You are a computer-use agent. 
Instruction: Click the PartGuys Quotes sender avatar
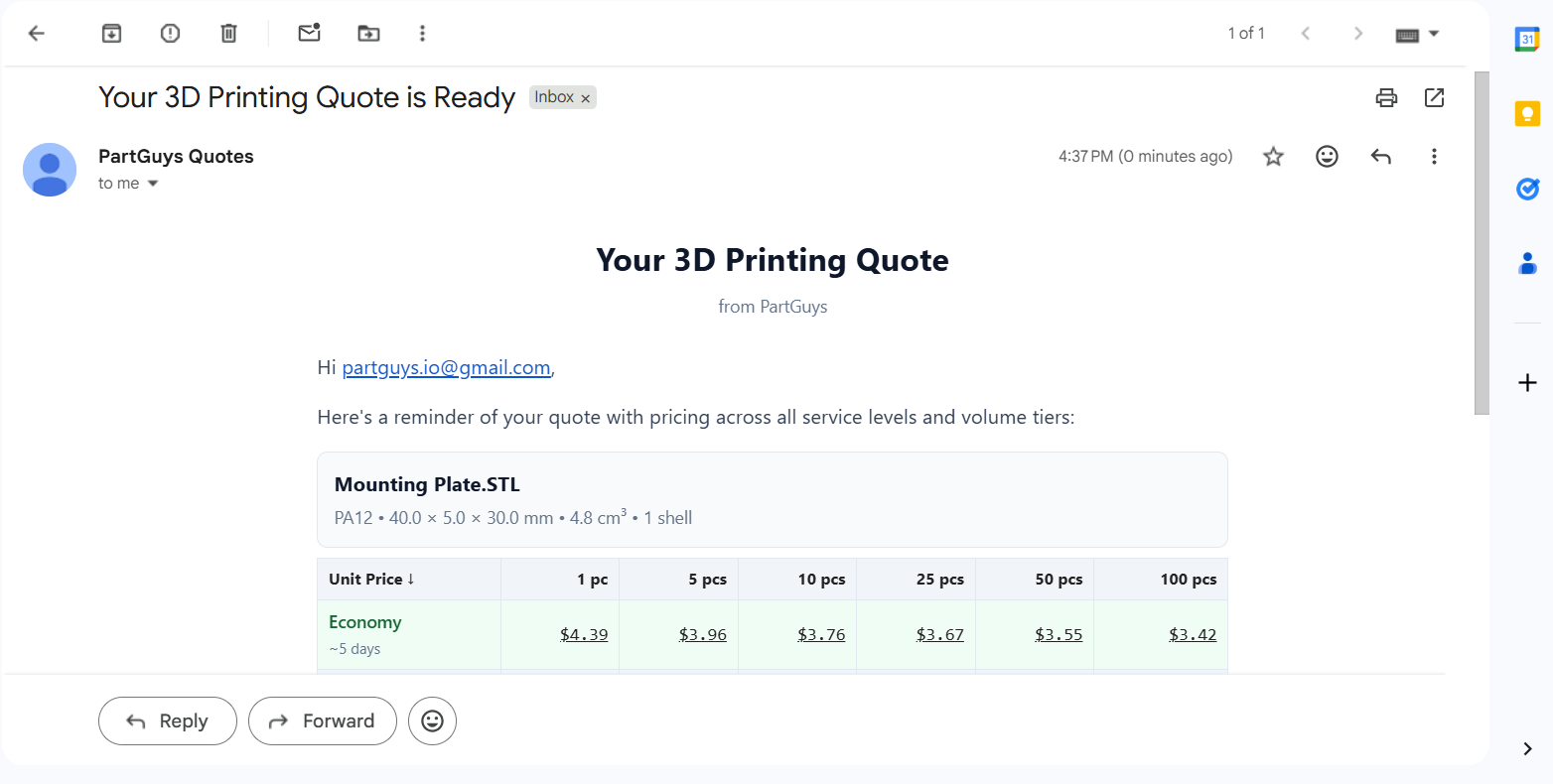click(50, 170)
